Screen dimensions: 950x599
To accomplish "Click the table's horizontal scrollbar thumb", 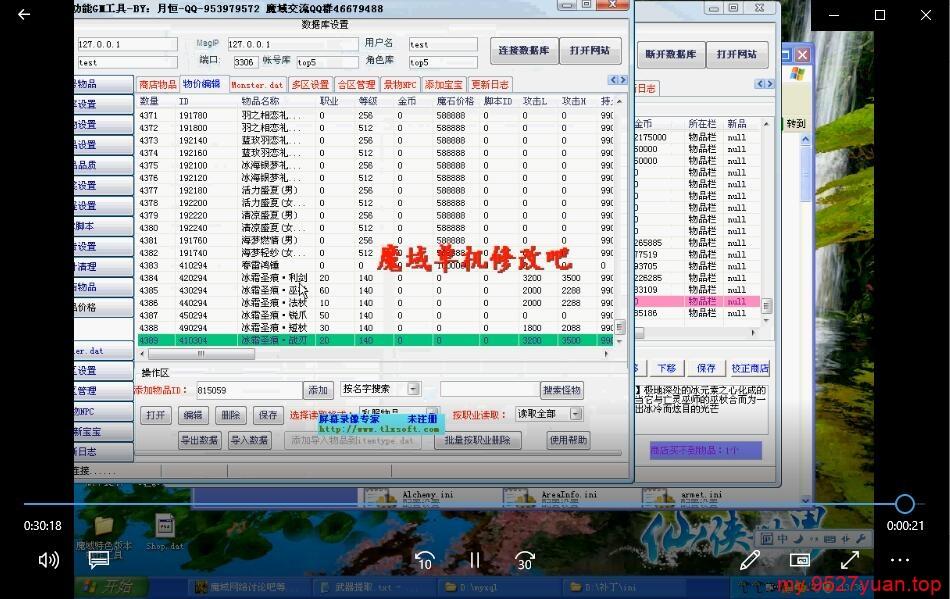I will [201, 354].
